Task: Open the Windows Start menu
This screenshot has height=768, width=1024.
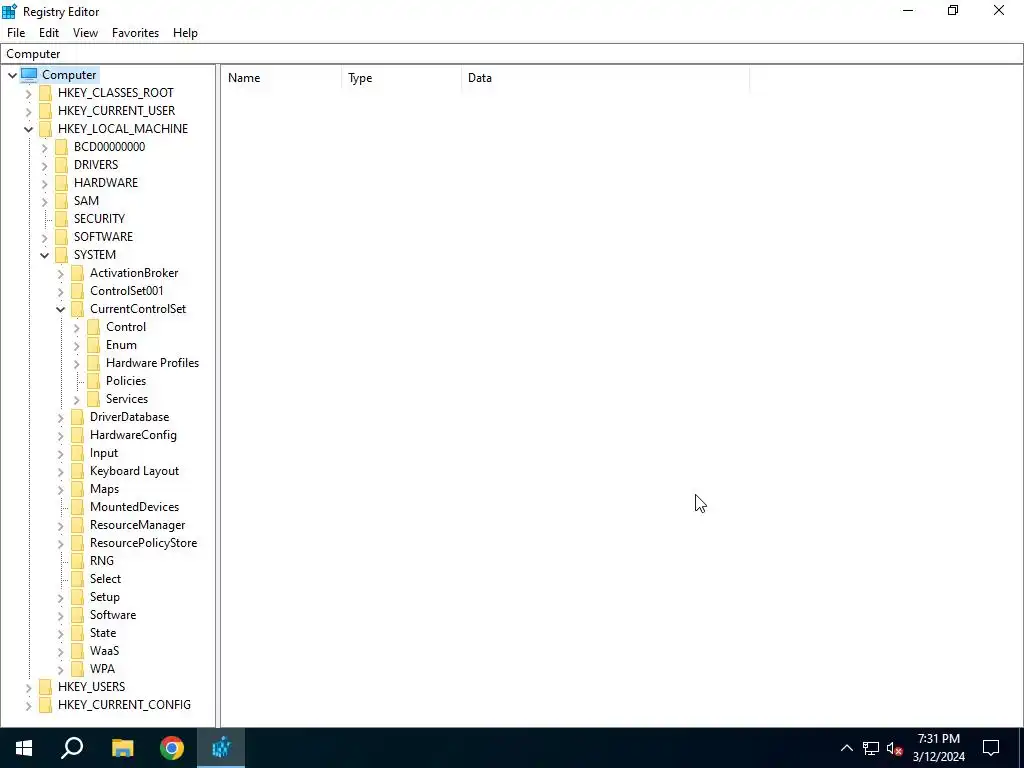Action: tap(24, 748)
